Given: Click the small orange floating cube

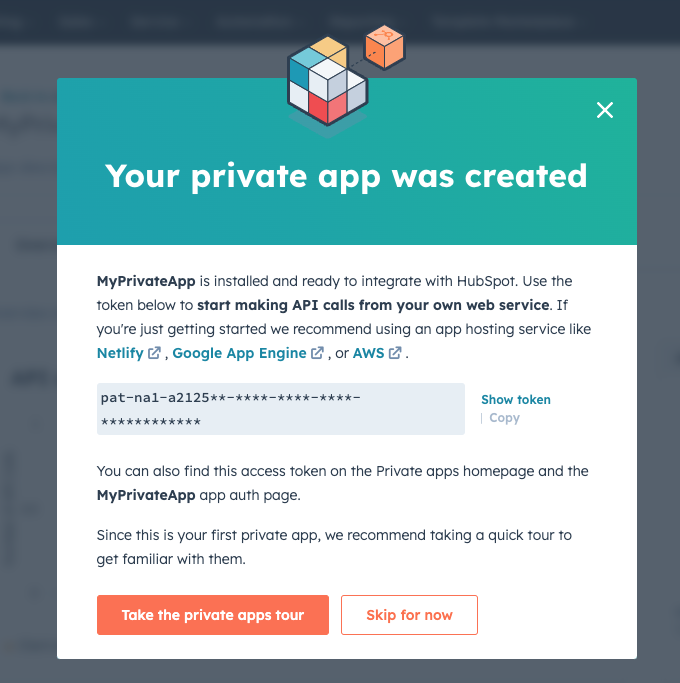Looking at the screenshot, I should click(384, 47).
